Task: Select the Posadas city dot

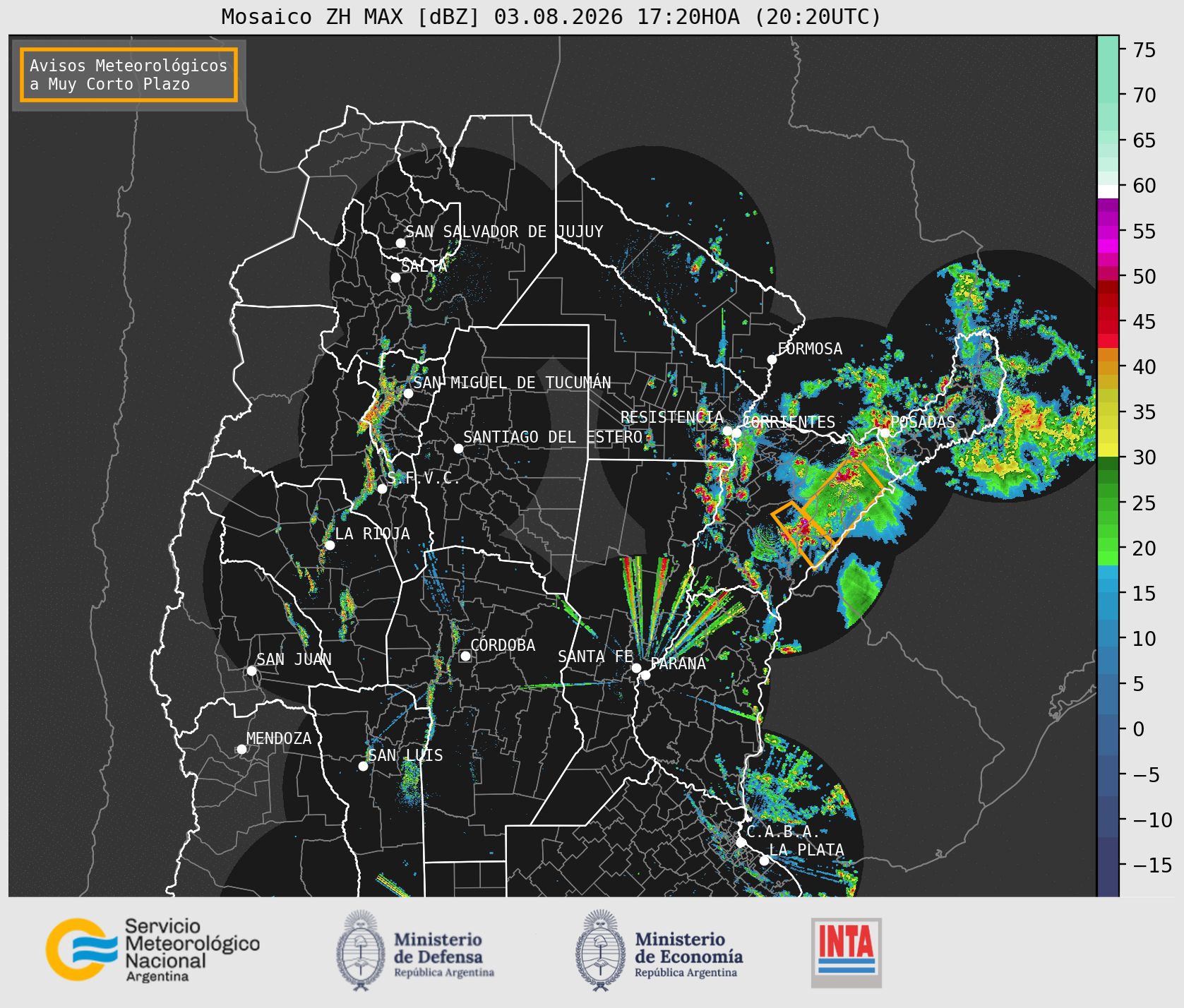Action: (x=885, y=433)
